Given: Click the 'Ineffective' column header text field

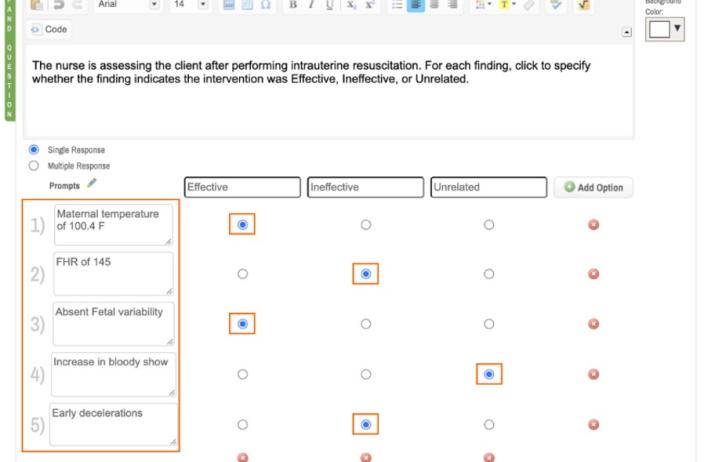Looking at the screenshot, I should [365, 188].
